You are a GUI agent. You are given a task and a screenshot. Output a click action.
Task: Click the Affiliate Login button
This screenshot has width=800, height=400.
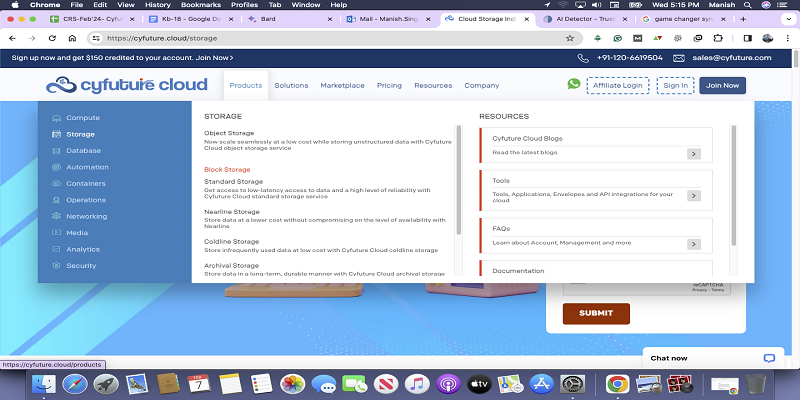point(617,86)
